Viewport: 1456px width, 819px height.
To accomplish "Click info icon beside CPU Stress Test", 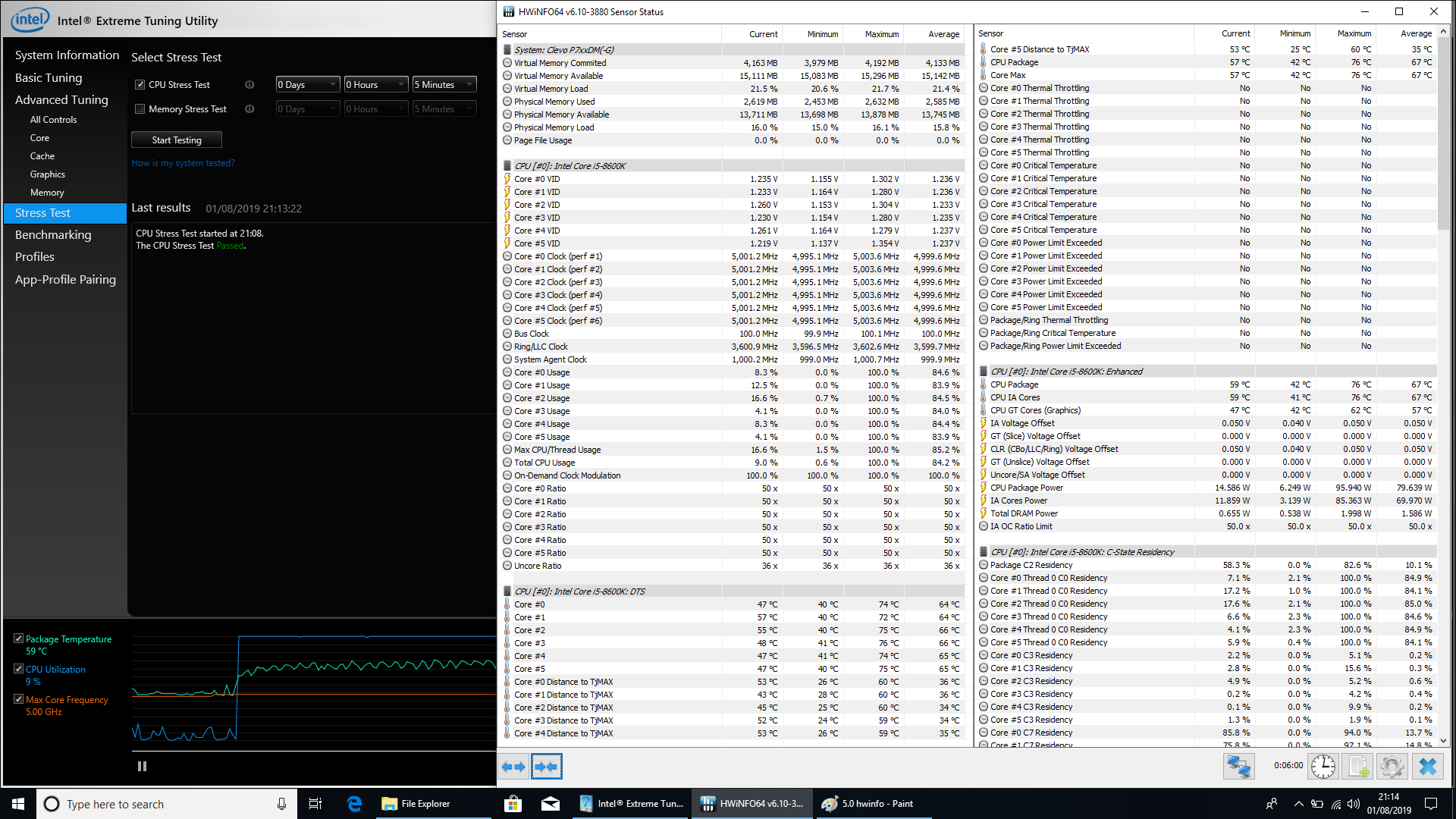I will coord(249,85).
